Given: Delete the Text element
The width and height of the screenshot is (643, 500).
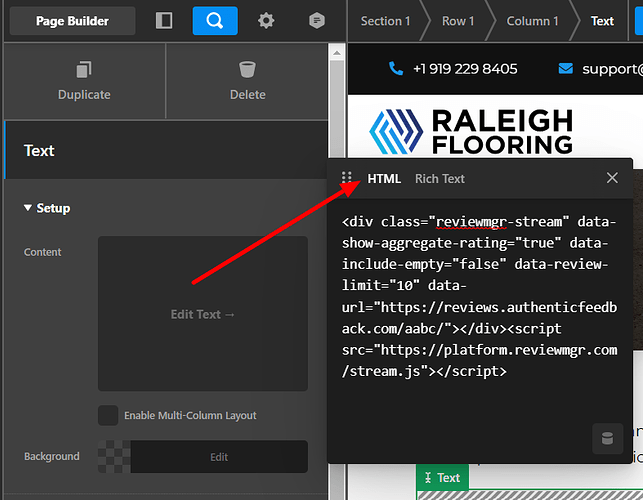Looking at the screenshot, I should click(x=247, y=82).
